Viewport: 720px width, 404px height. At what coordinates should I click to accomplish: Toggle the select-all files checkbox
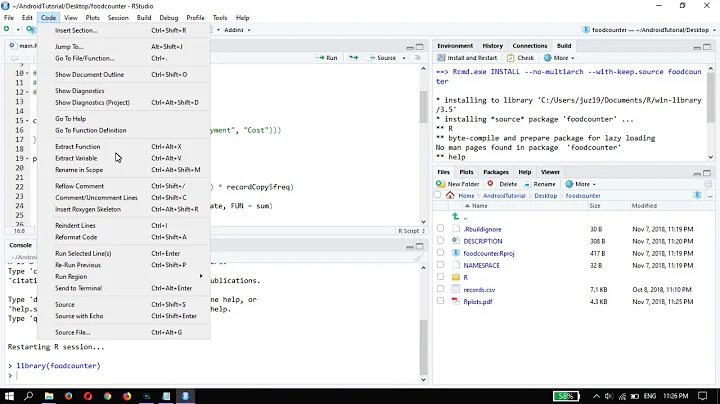(438, 195)
